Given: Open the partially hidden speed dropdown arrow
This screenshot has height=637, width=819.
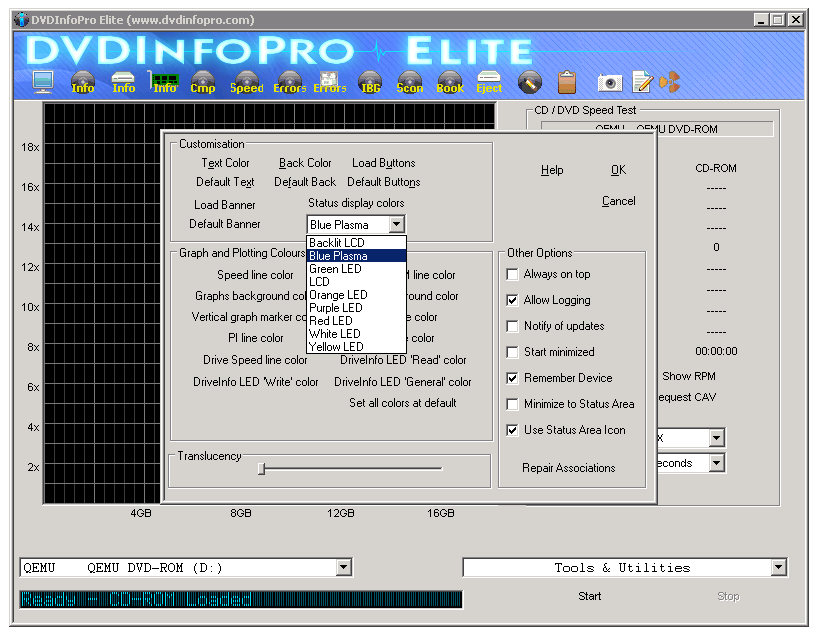Looking at the screenshot, I should tap(717, 438).
